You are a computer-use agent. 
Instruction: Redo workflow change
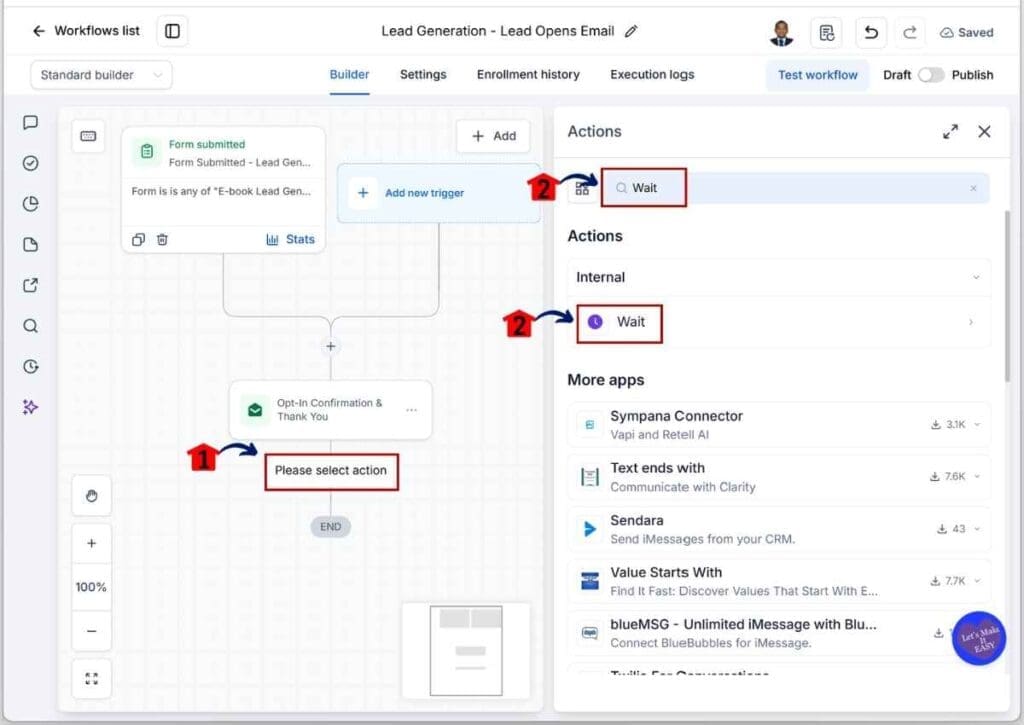pos(910,33)
